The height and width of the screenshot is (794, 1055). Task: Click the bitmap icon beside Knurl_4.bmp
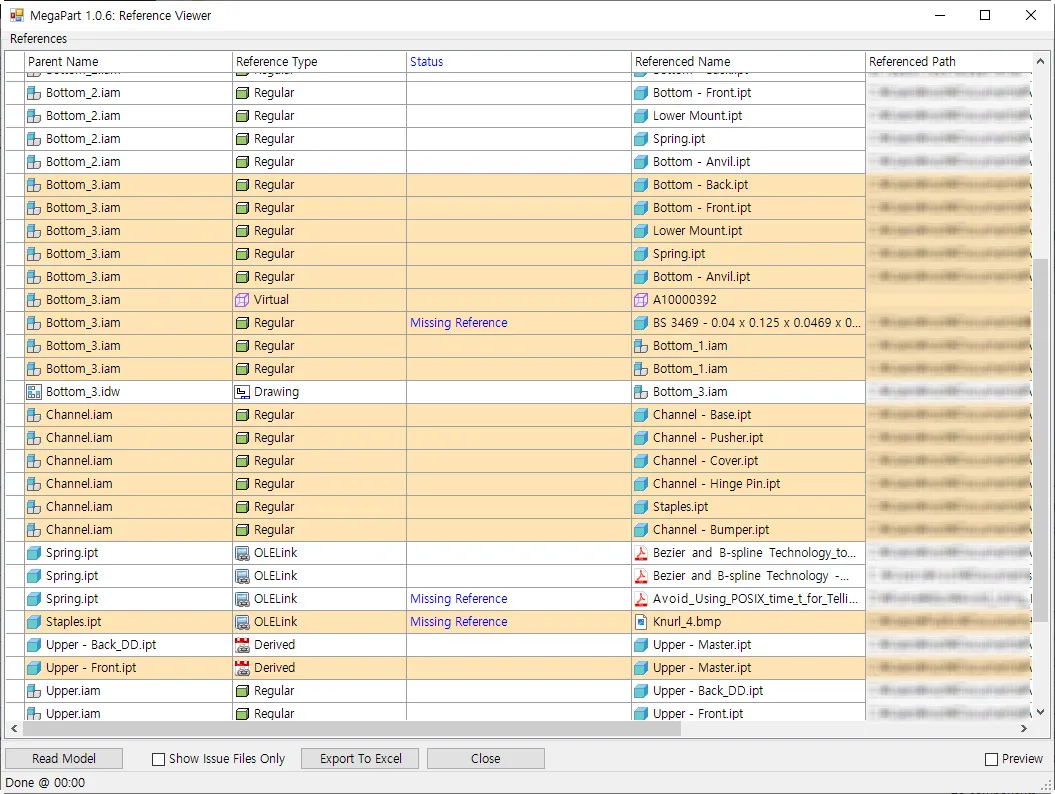click(641, 622)
